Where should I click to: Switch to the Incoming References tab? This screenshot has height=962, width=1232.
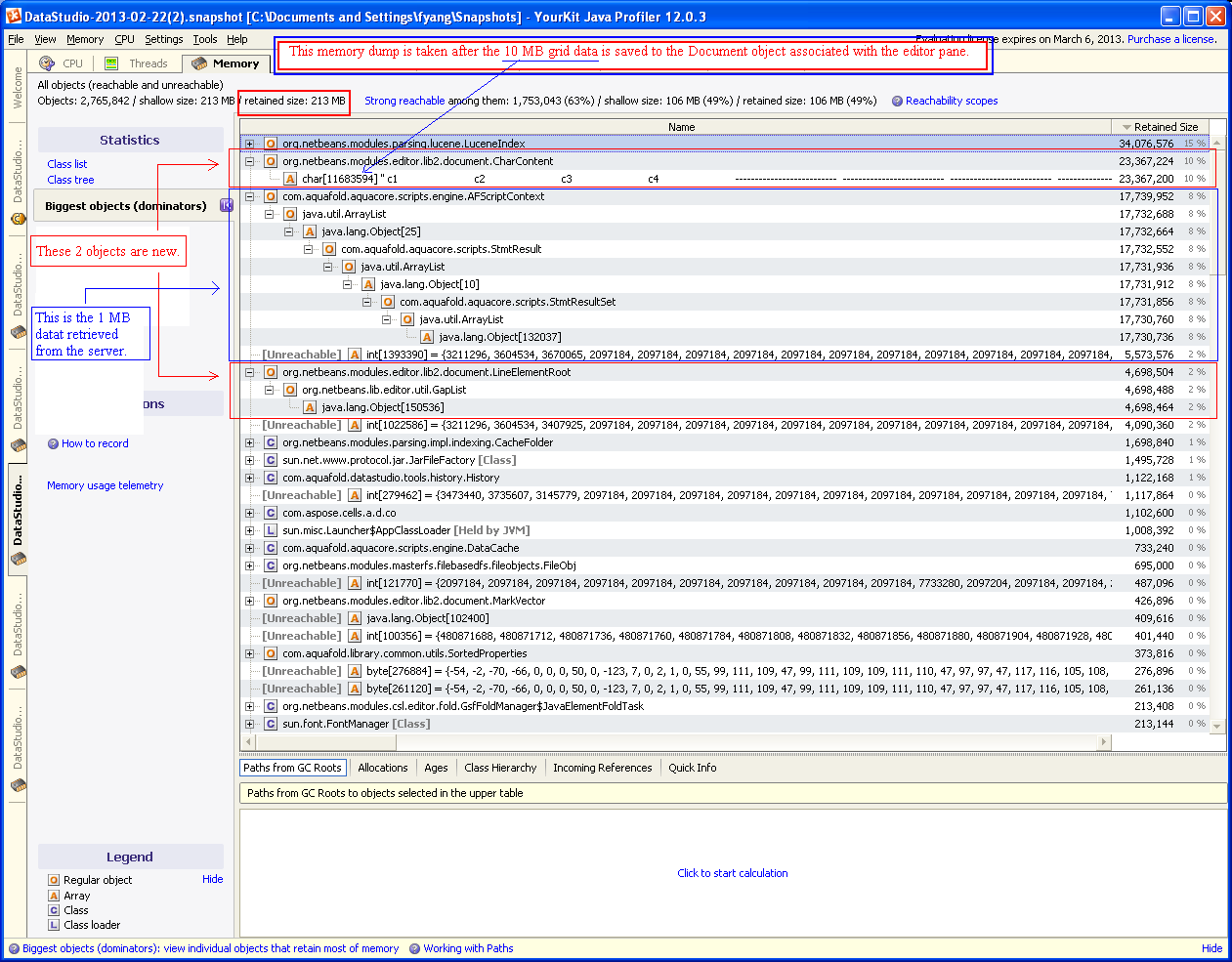coord(603,768)
